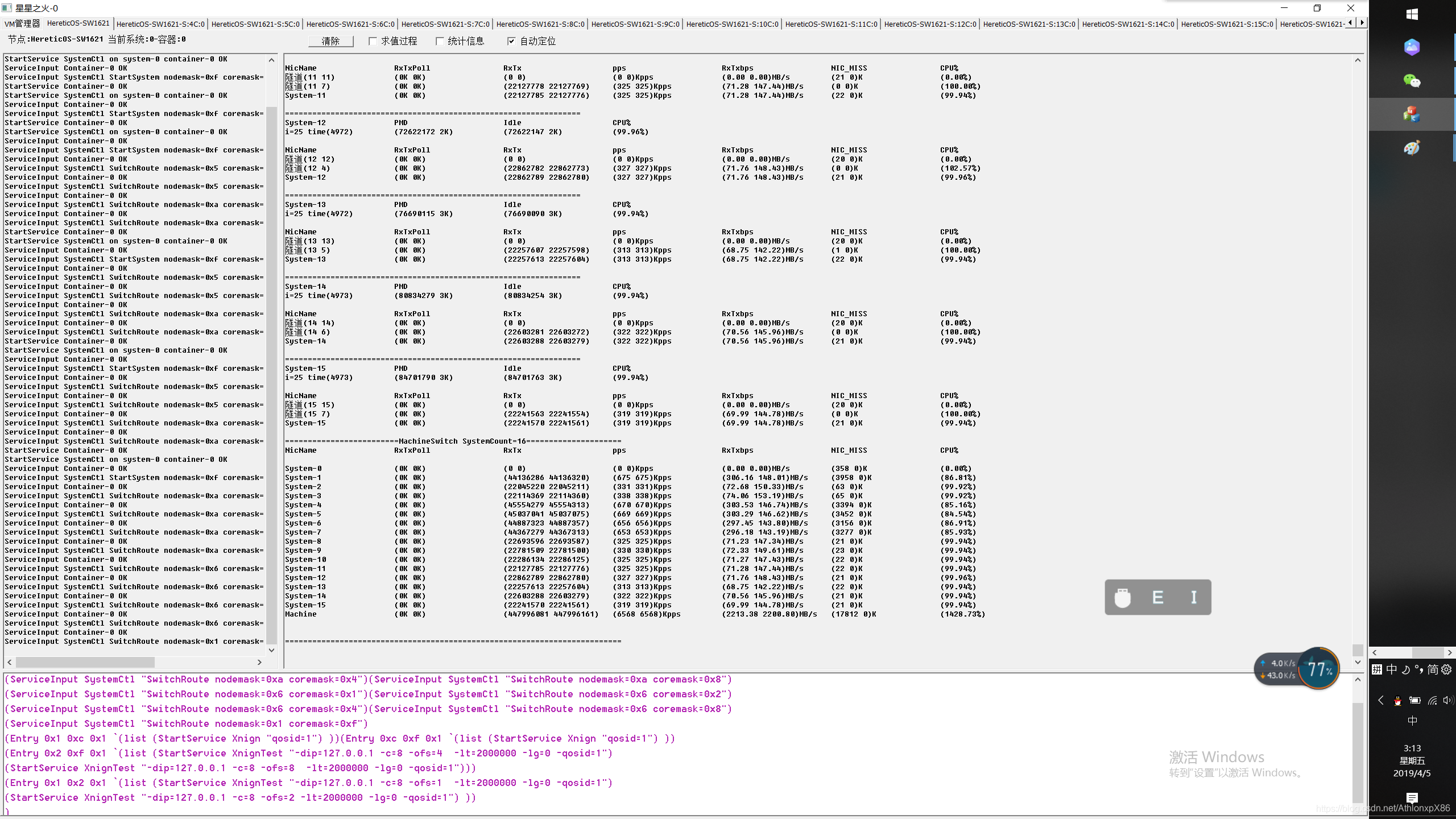
Task: Open the HereticOS-SW1621-S:8C:0 tab
Action: tap(540, 24)
